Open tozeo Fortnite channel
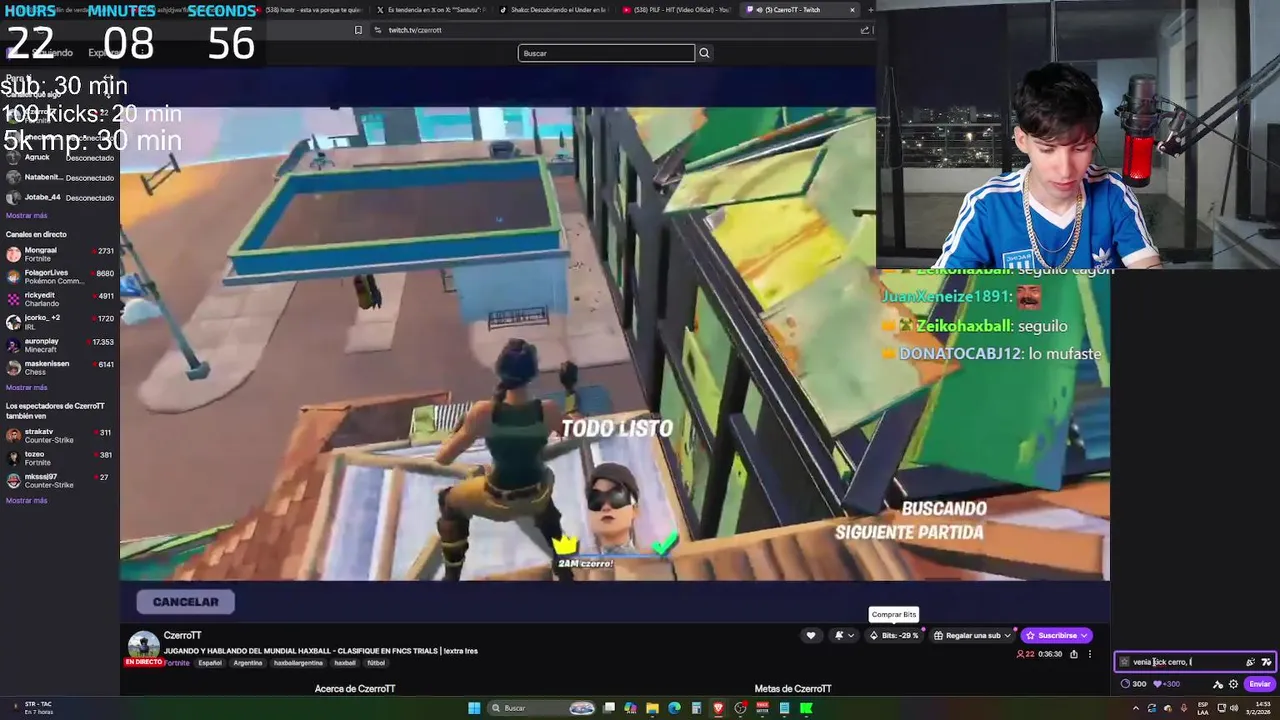Viewport: 1280px width, 720px height. point(60,458)
